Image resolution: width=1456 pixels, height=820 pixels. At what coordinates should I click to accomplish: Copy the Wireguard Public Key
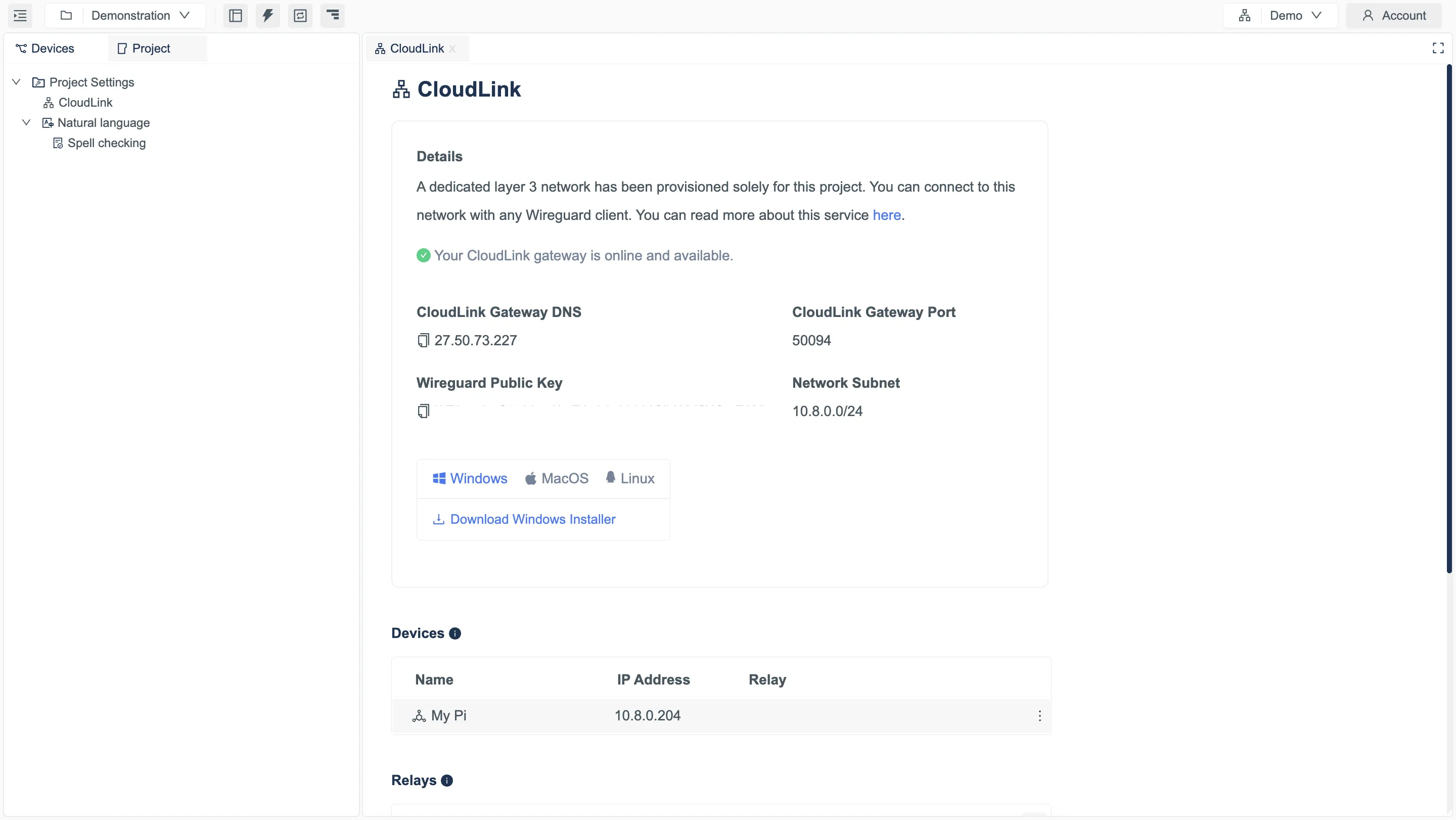point(423,411)
